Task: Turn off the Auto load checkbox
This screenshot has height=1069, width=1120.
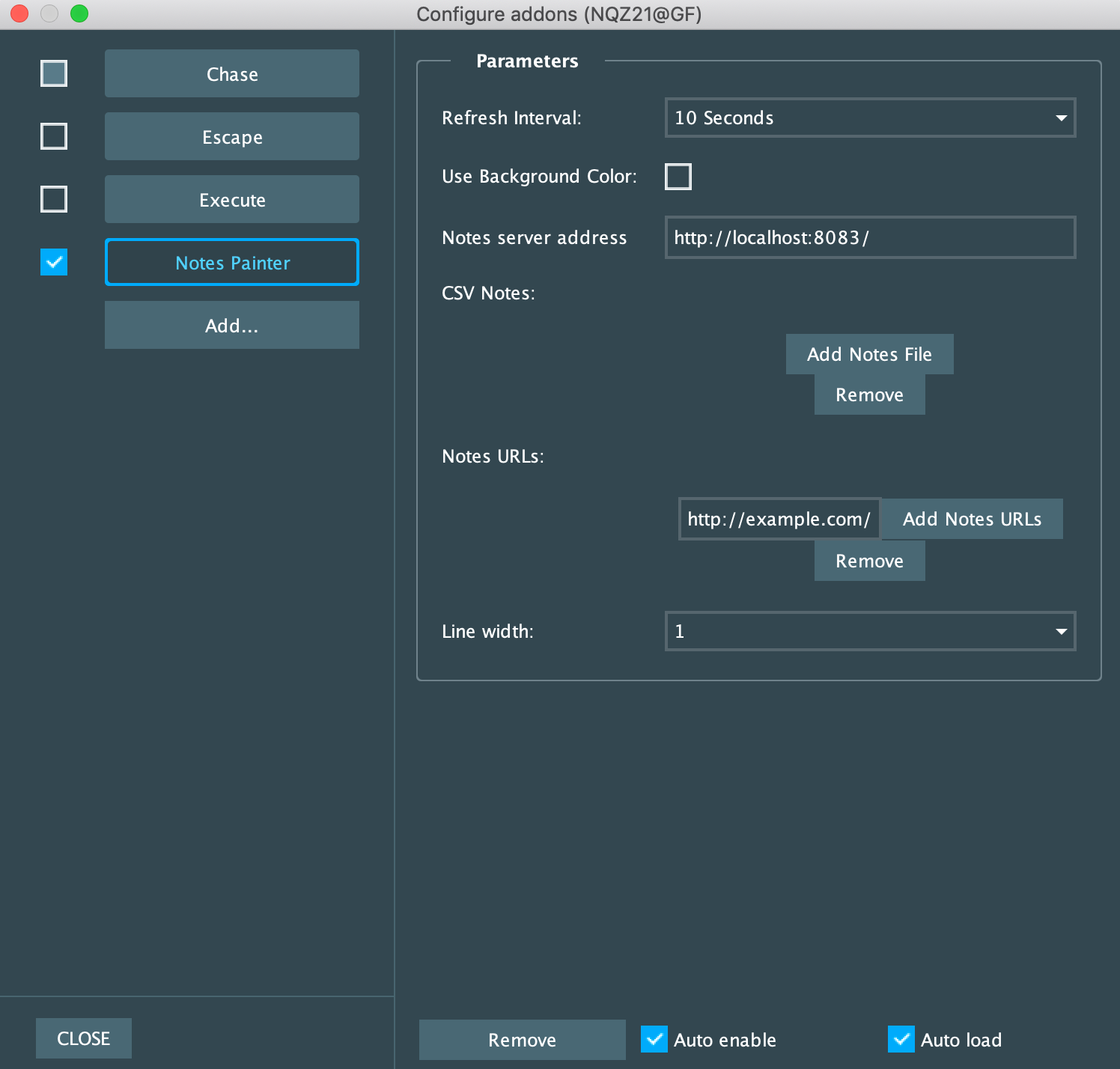Action: (901, 1039)
